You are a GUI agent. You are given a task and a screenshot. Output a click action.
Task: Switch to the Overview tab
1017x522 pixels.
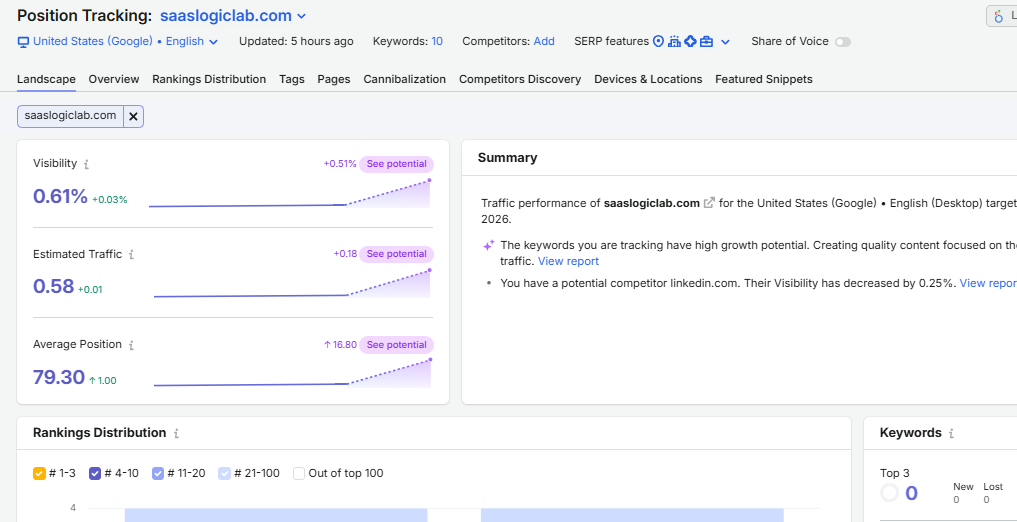click(114, 79)
